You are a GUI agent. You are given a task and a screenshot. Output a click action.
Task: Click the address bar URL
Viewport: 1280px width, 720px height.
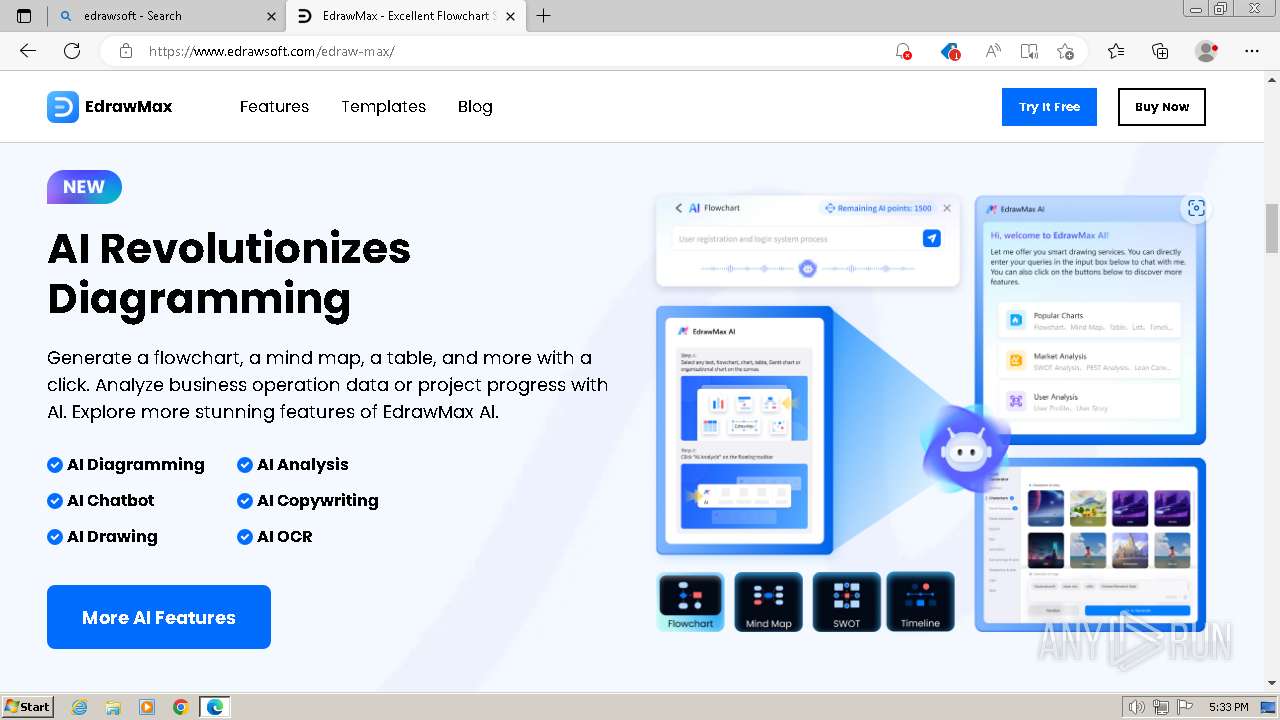[272, 51]
